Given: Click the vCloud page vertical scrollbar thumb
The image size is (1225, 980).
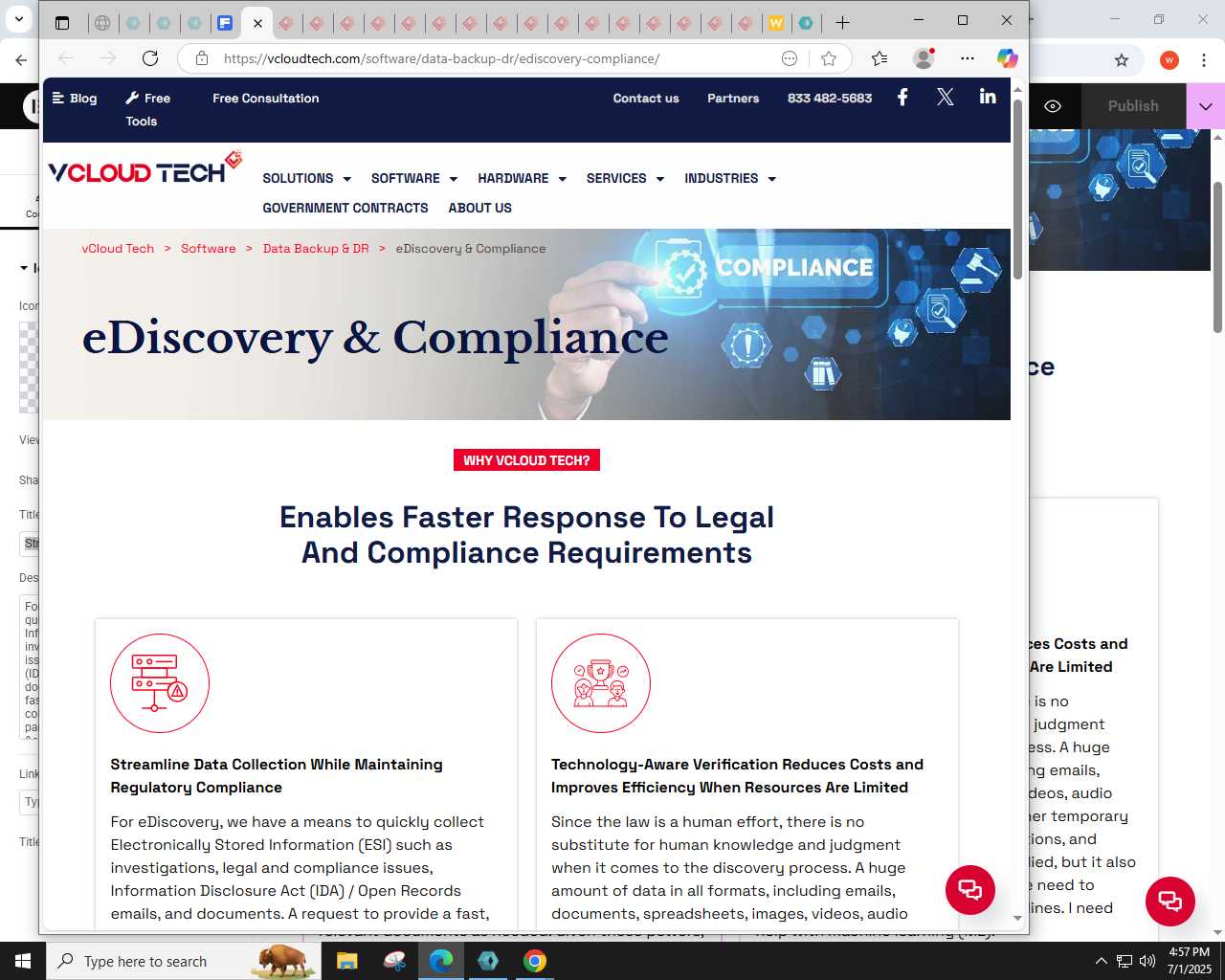Looking at the screenshot, I should [x=1017, y=189].
